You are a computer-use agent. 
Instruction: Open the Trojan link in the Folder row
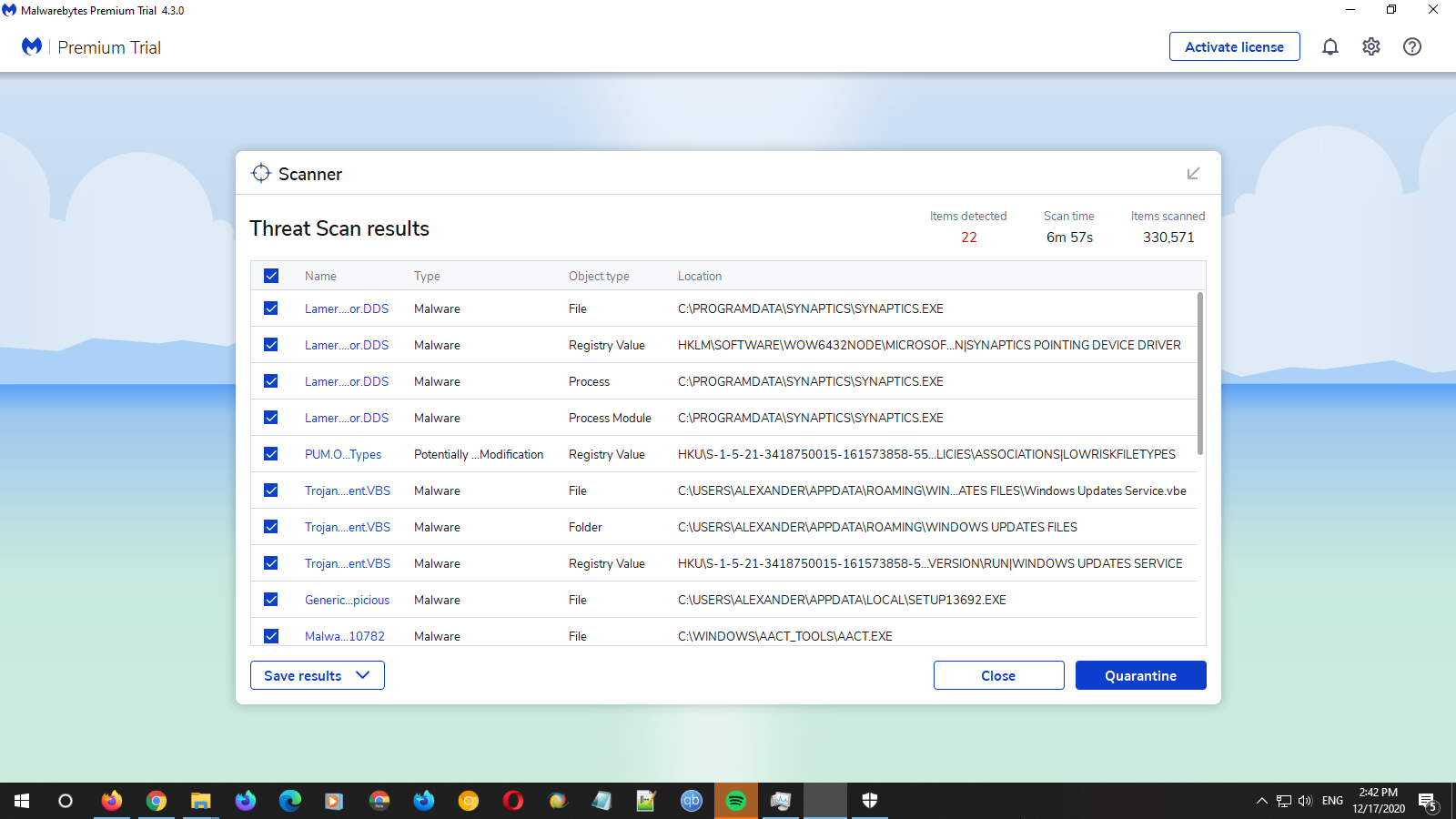[348, 527]
